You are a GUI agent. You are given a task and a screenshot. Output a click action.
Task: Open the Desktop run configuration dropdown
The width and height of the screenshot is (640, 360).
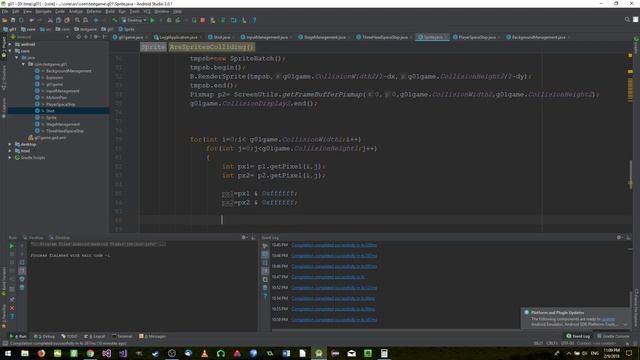[x=134, y=20]
